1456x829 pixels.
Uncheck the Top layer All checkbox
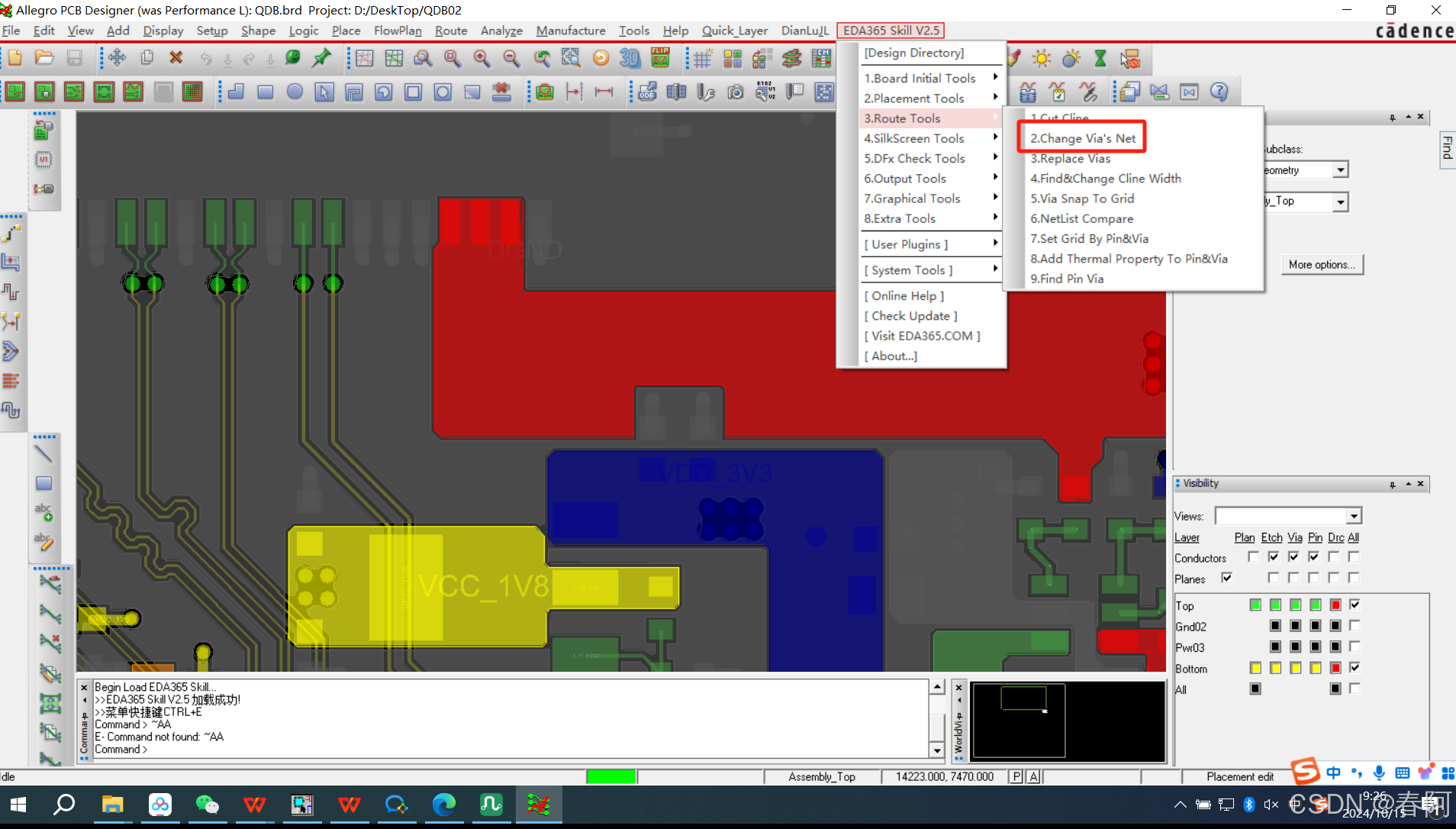(x=1355, y=605)
